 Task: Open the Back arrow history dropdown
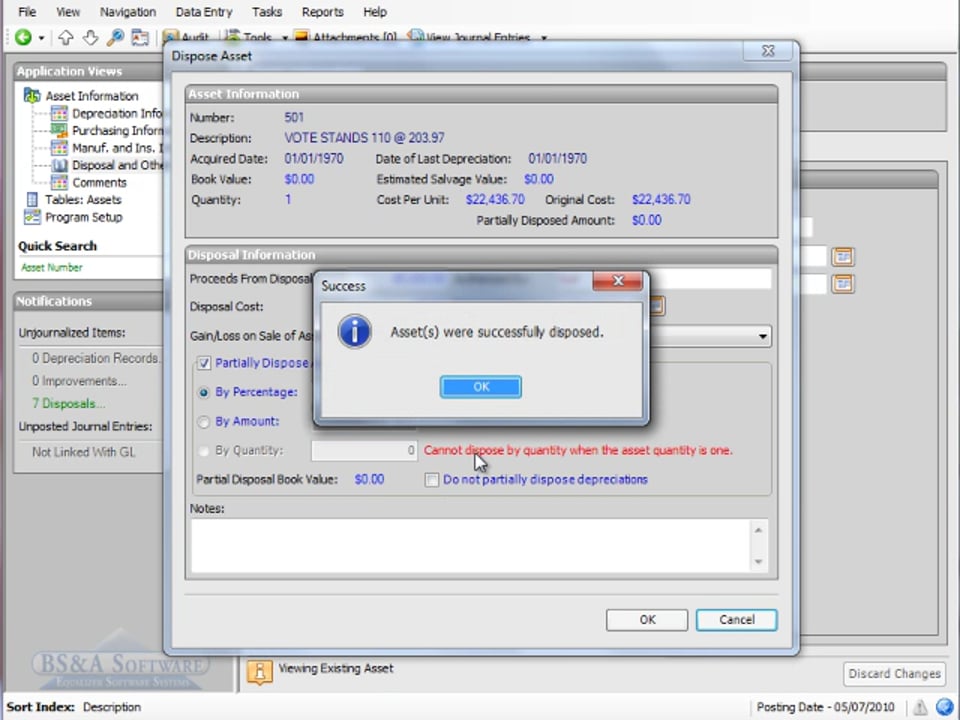[41, 38]
